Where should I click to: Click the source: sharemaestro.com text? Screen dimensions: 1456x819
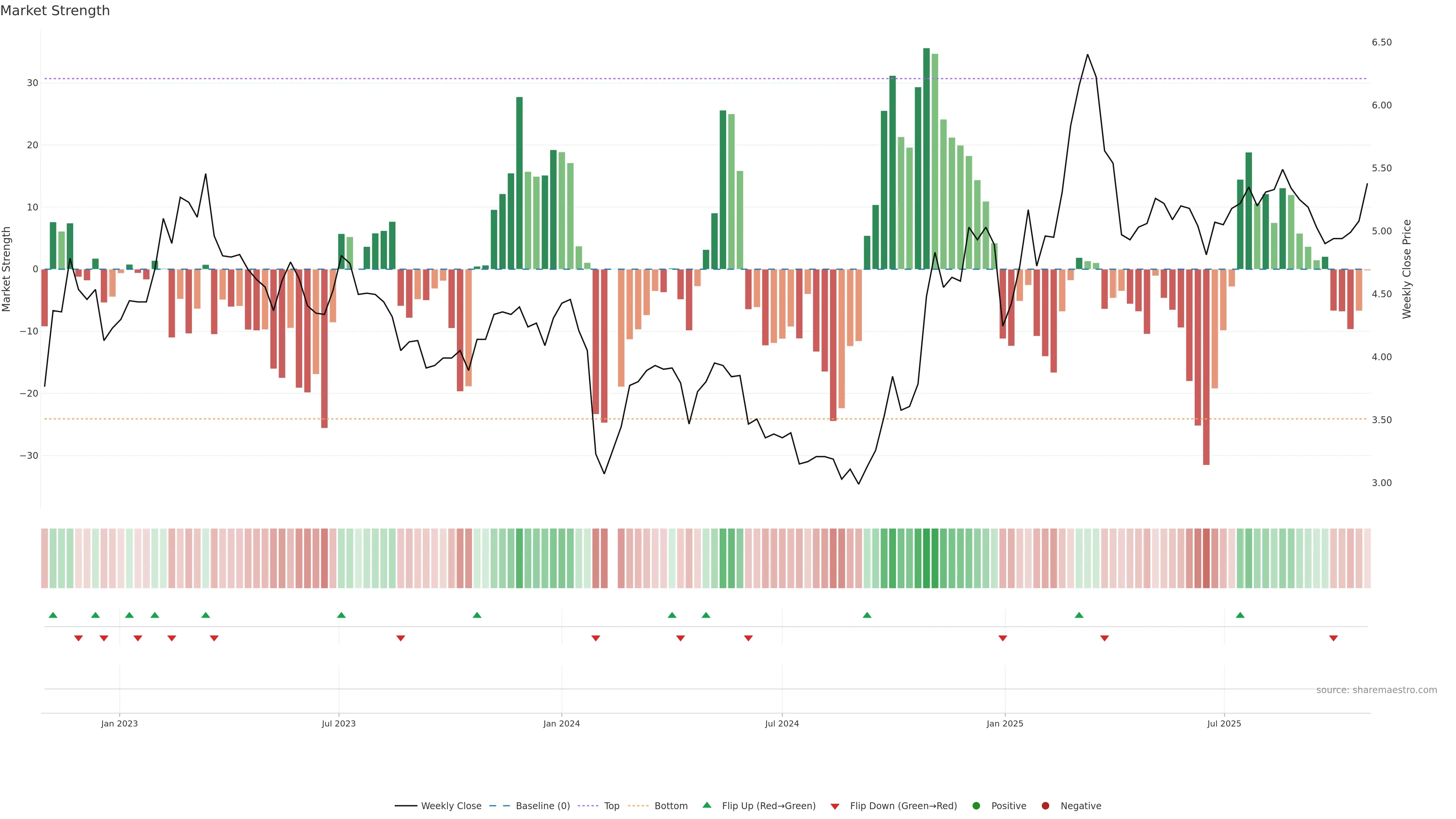[1376, 690]
